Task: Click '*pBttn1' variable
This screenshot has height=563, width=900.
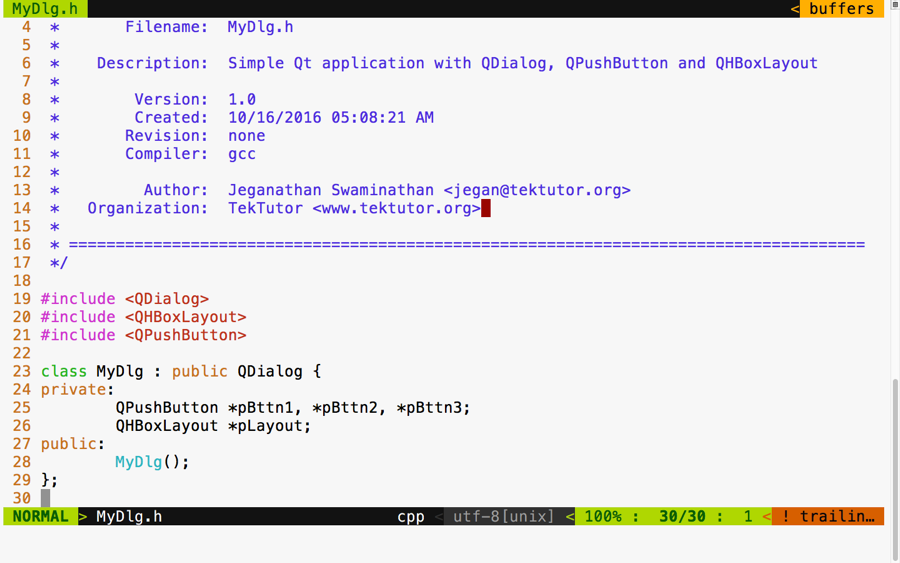Action: coord(261,408)
